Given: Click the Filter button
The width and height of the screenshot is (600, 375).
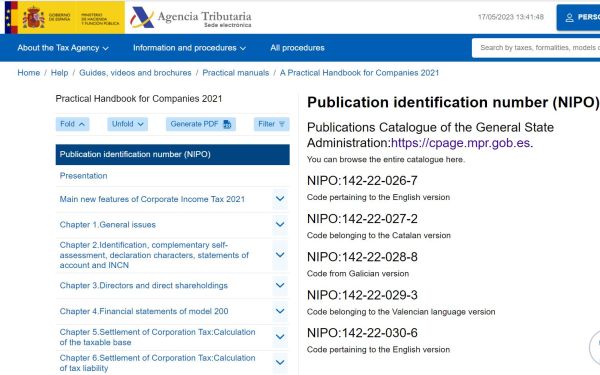Looking at the screenshot, I should click(272, 124).
